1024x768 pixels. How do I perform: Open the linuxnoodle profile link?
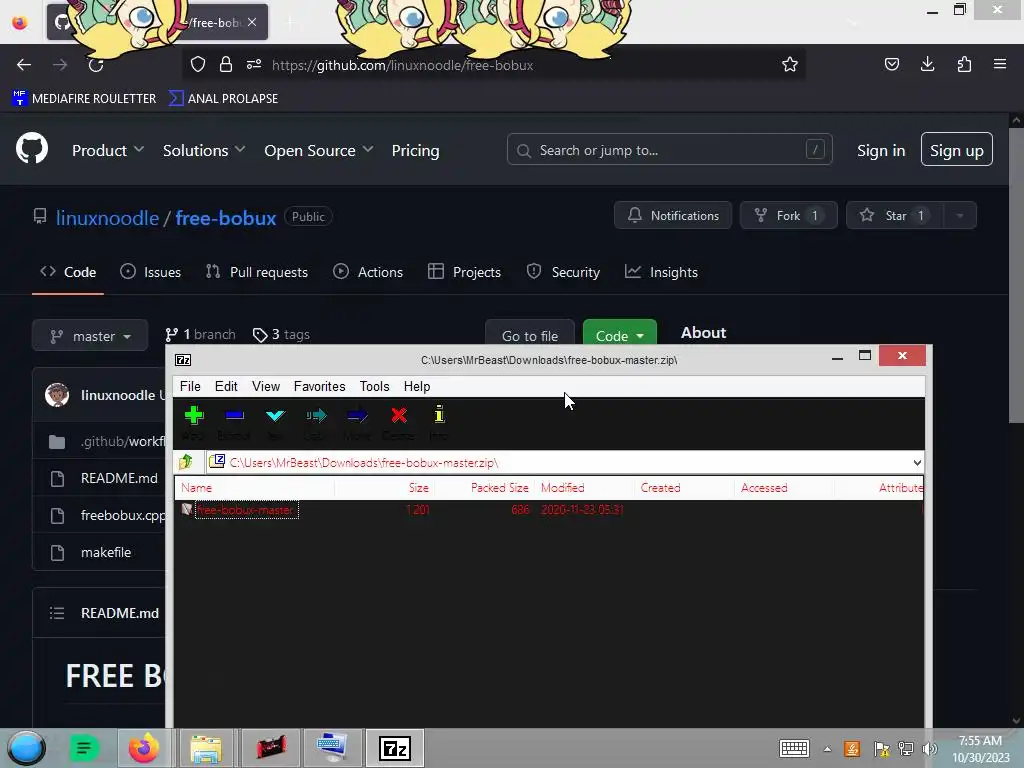[107, 217]
